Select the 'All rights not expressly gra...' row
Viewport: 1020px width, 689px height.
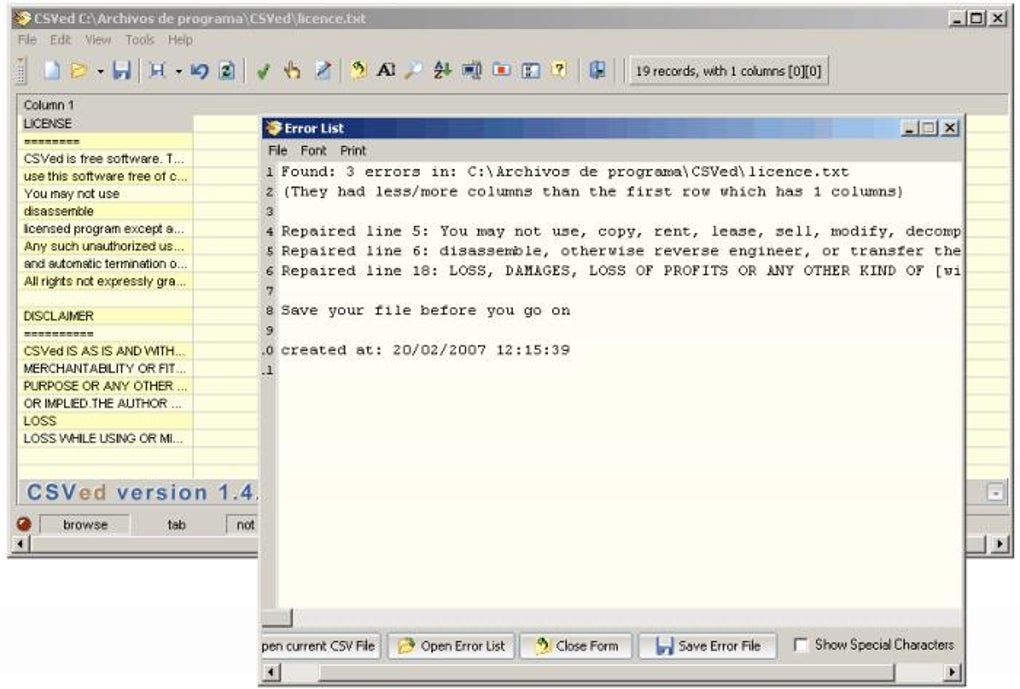click(x=105, y=281)
